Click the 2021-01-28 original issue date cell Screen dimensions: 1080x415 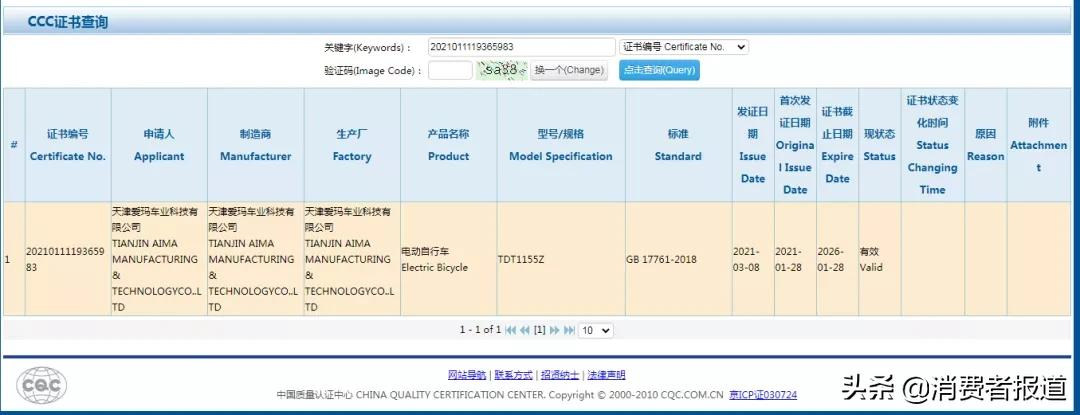pos(795,259)
